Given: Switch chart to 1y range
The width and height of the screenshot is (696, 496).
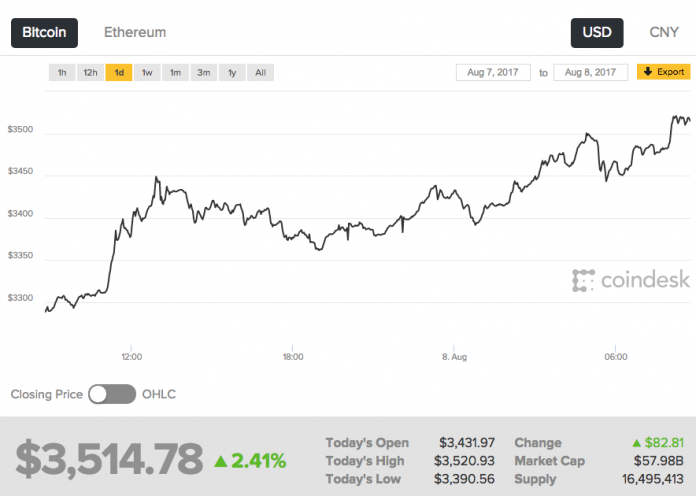Looking at the screenshot, I should coord(232,72).
